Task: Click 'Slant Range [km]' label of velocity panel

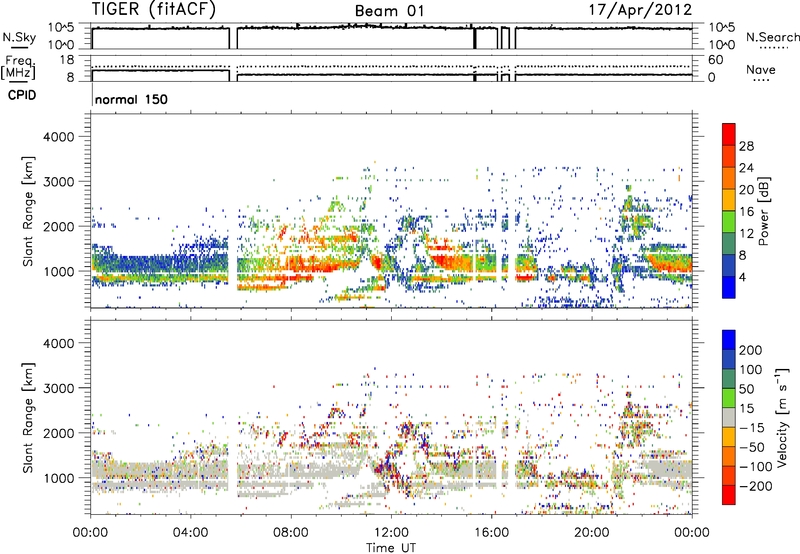Action: 28,417
